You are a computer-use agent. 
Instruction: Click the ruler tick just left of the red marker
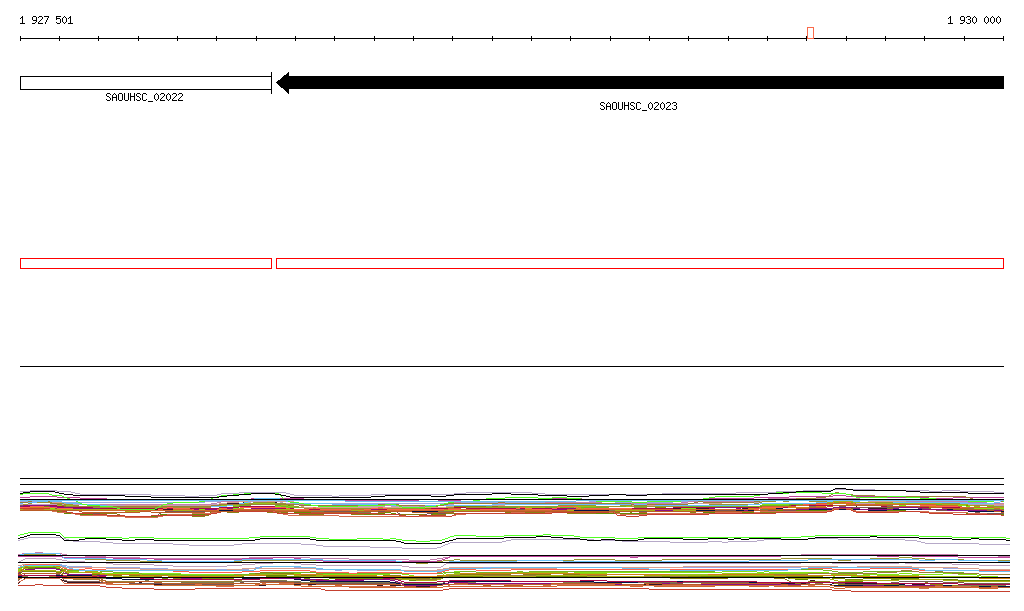(x=767, y=39)
